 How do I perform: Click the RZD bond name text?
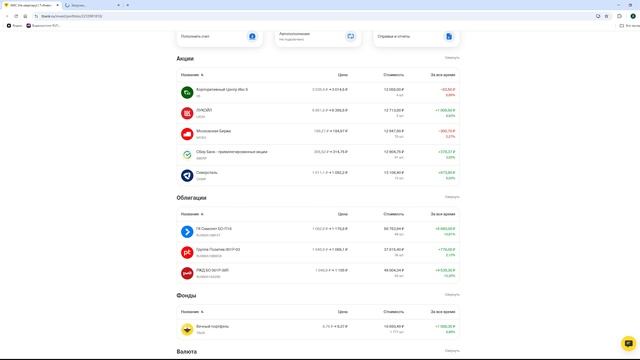[x=212, y=271]
